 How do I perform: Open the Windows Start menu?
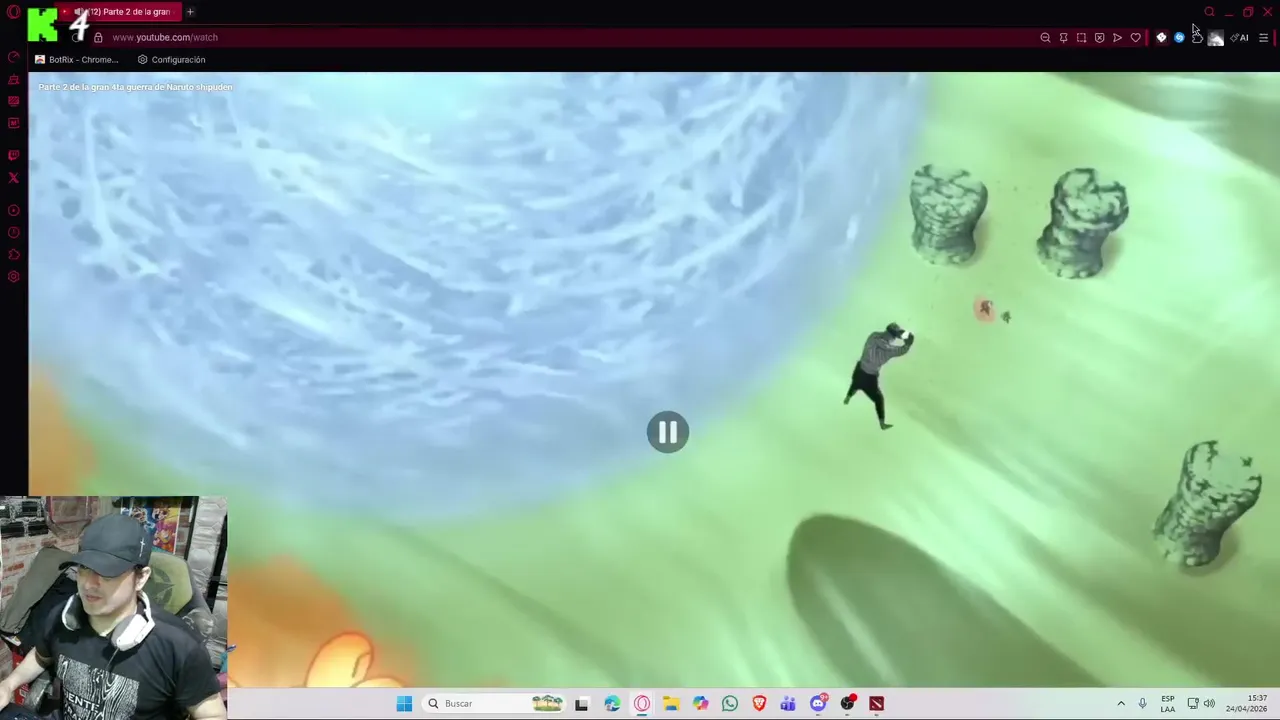(x=404, y=704)
